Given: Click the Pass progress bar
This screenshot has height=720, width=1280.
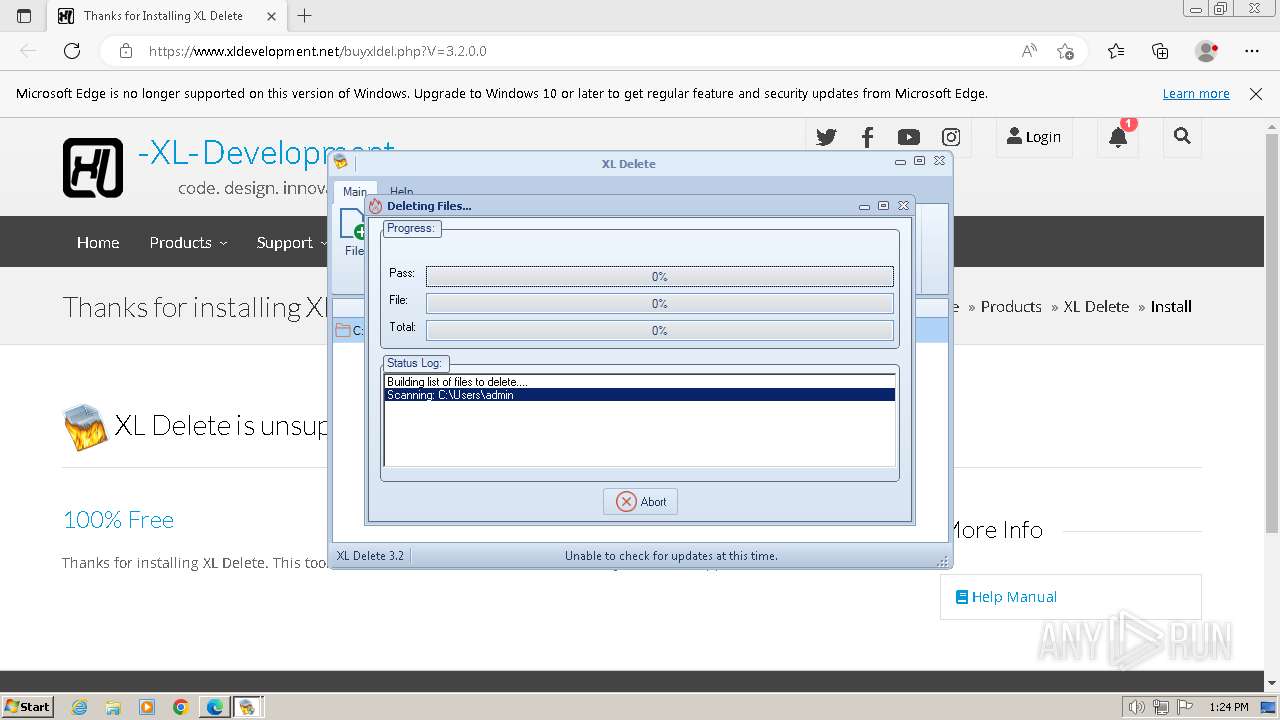Looking at the screenshot, I should 660,276.
